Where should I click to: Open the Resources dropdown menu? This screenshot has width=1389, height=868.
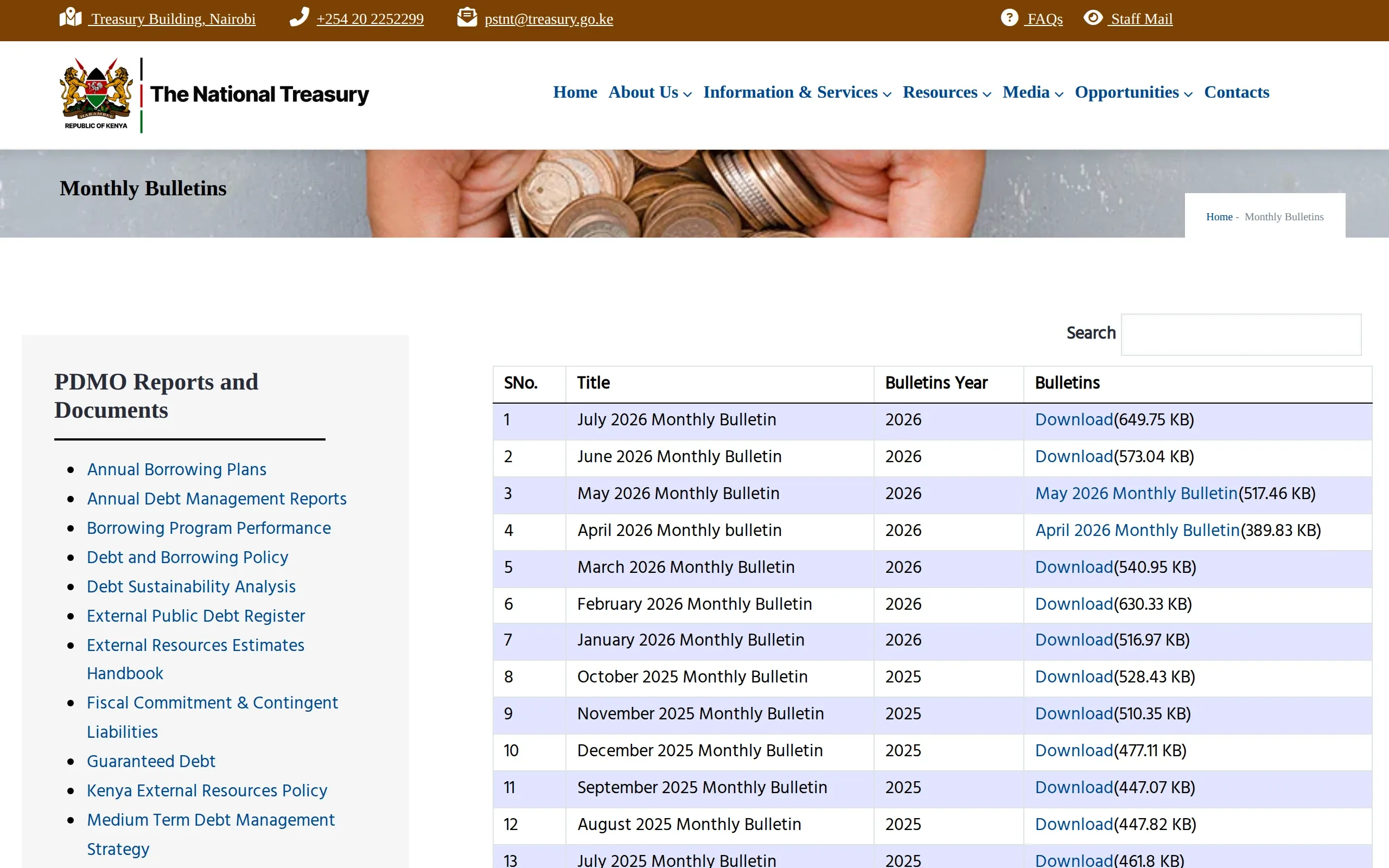coord(947,92)
